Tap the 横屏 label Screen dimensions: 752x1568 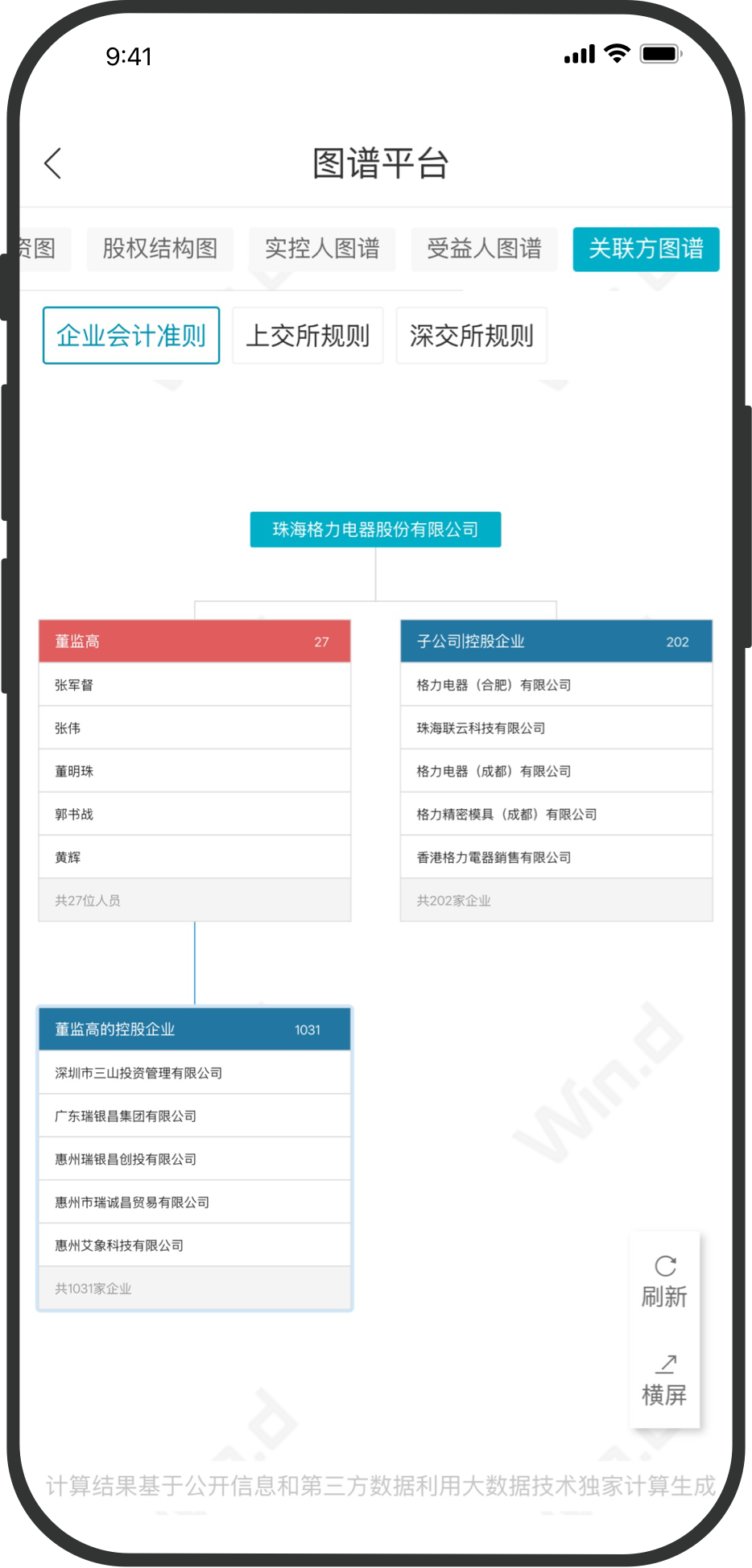664,1394
